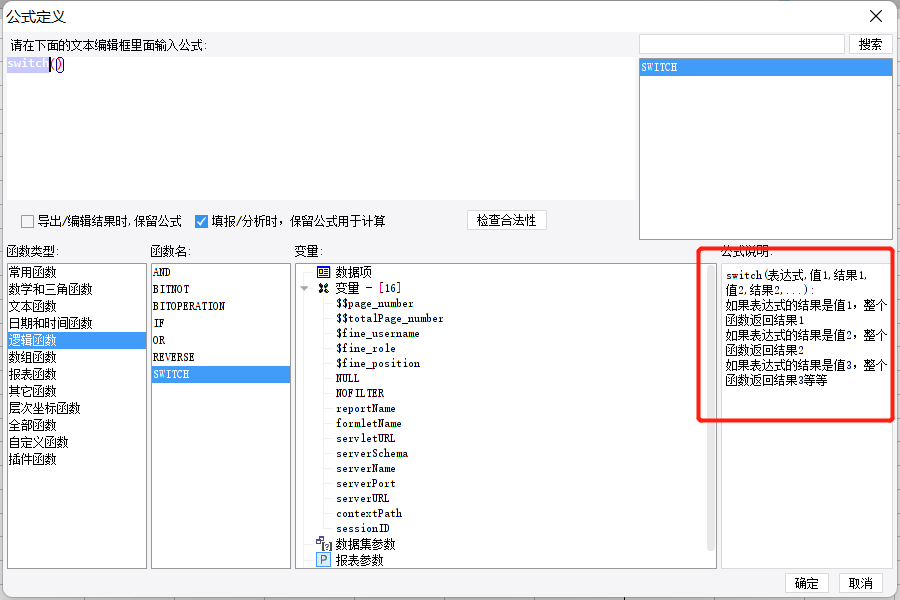Select the REVERSE function name
The width and height of the screenshot is (900, 600).
click(221, 357)
